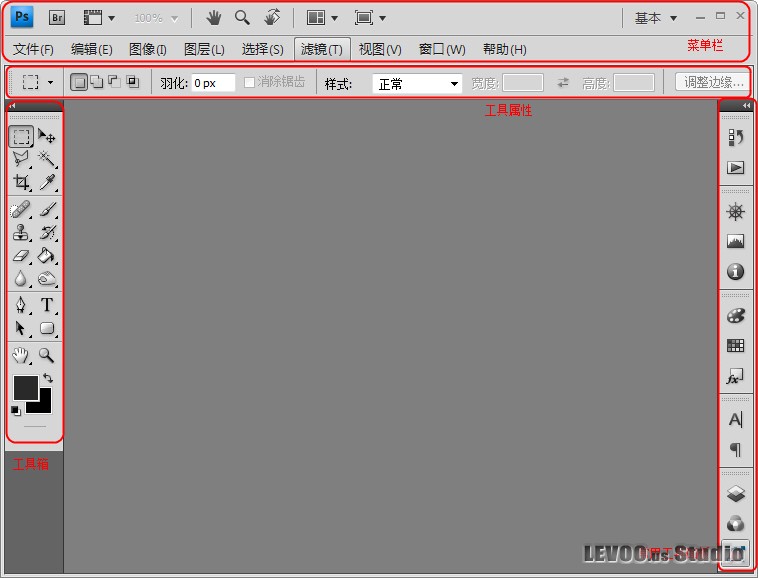Screen dimensions: 758x578
Task: Open the Swatches panel icon
Action: click(735, 346)
